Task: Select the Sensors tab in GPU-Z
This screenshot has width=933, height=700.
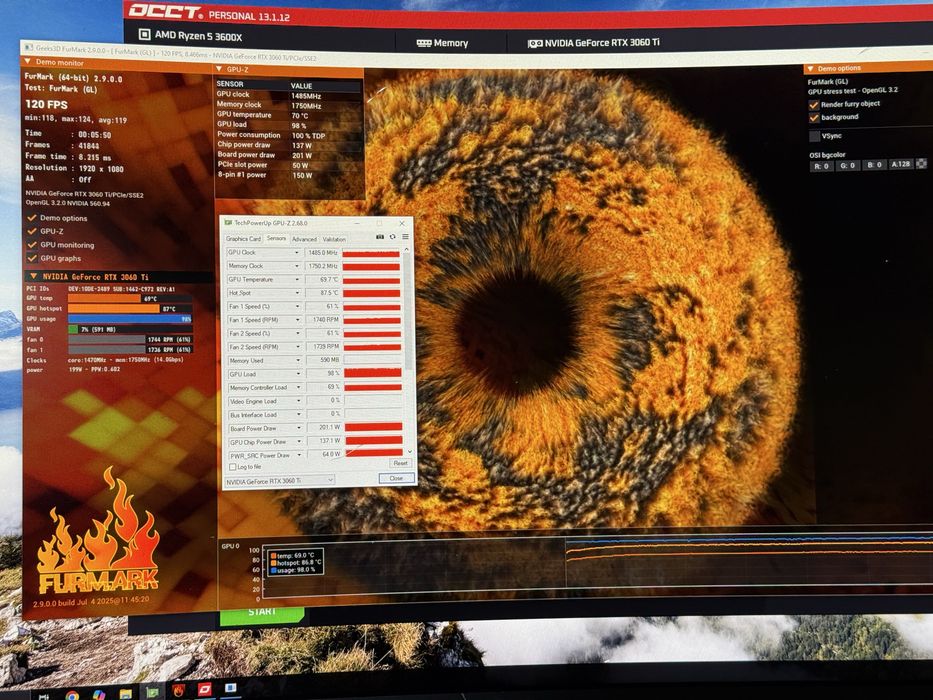Action: point(276,238)
